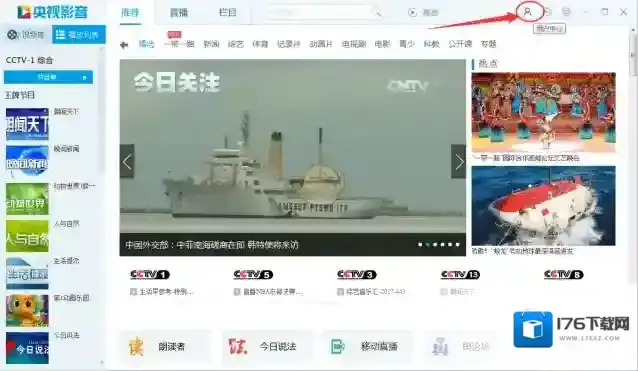Open the 人与自然 program thumbnail
The width and height of the screenshot is (638, 371).
coord(27,236)
